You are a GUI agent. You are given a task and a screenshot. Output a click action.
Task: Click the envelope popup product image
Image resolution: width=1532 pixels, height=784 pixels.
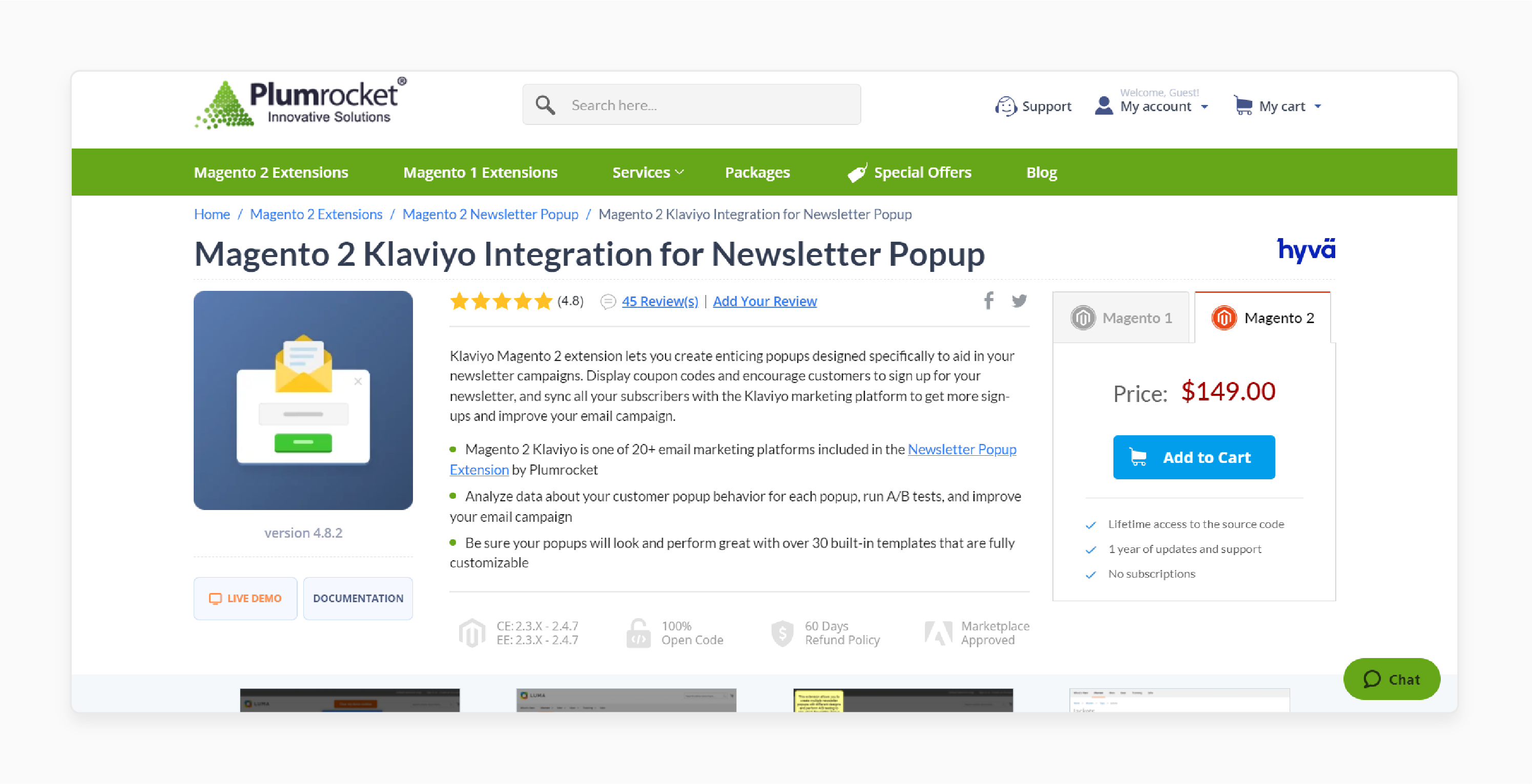(x=303, y=400)
